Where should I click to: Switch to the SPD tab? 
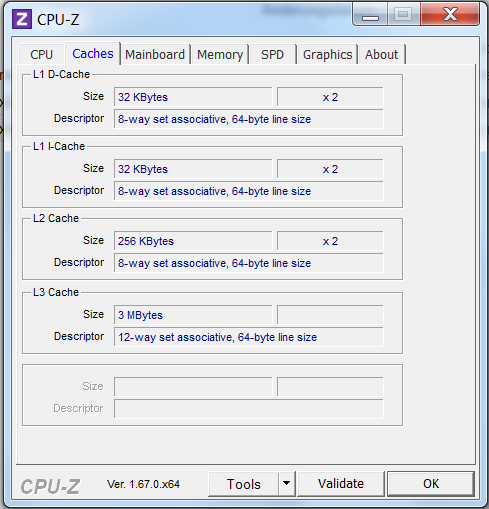click(x=272, y=54)
